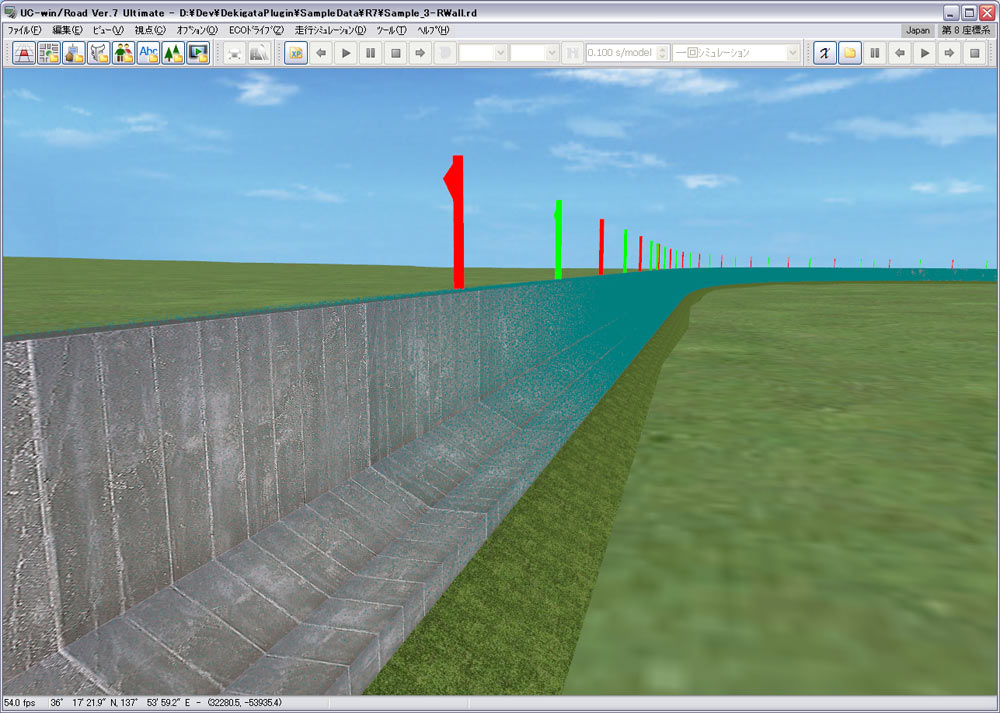Click the 0.100 s/model value field
The width and height of the screenshot is (1000, 713).
(621, 53)
